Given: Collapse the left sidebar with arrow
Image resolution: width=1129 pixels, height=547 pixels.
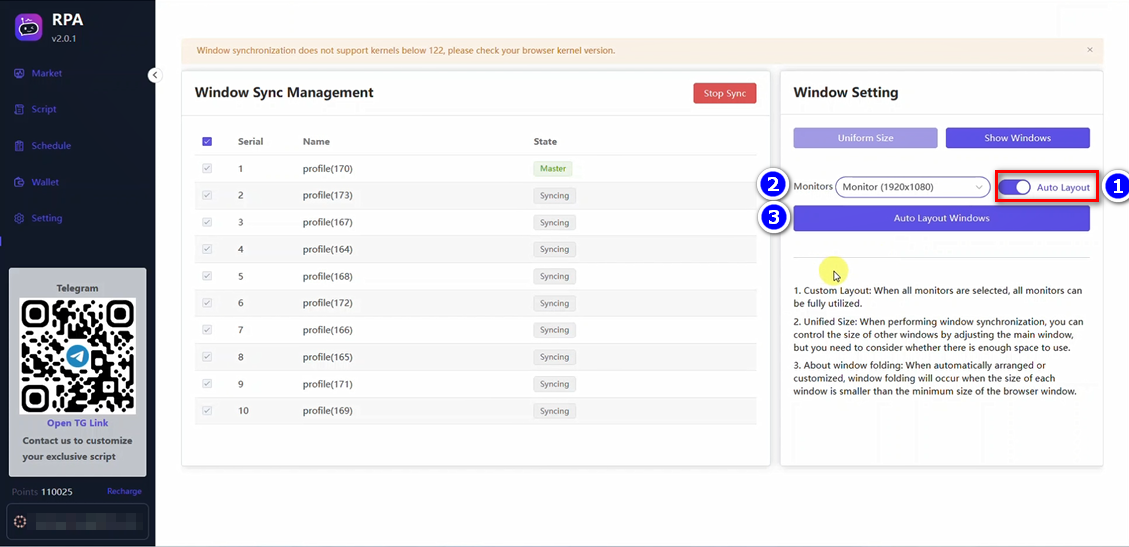Looking at the screenshot, I should click(154, 75).
